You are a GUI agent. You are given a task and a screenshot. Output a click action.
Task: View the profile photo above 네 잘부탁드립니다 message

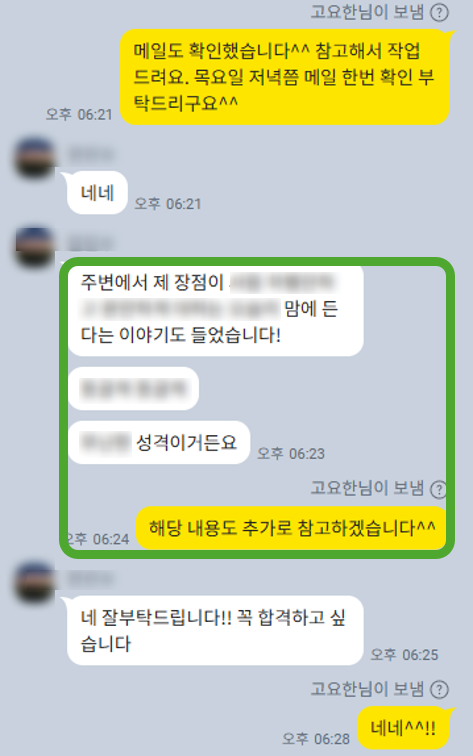point(35,581)
